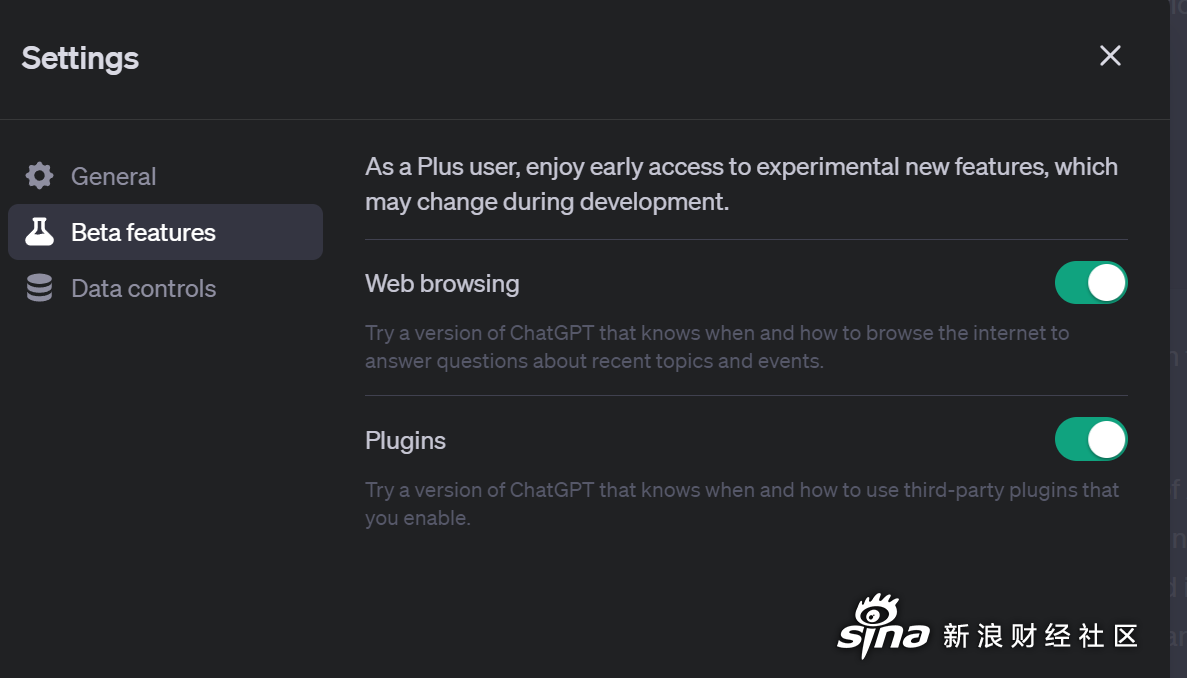The width and height of the screenshot is (1187, 678).
Task: Click the Web browsing description text
Action: pyautogui.click(x=717, y=347)
